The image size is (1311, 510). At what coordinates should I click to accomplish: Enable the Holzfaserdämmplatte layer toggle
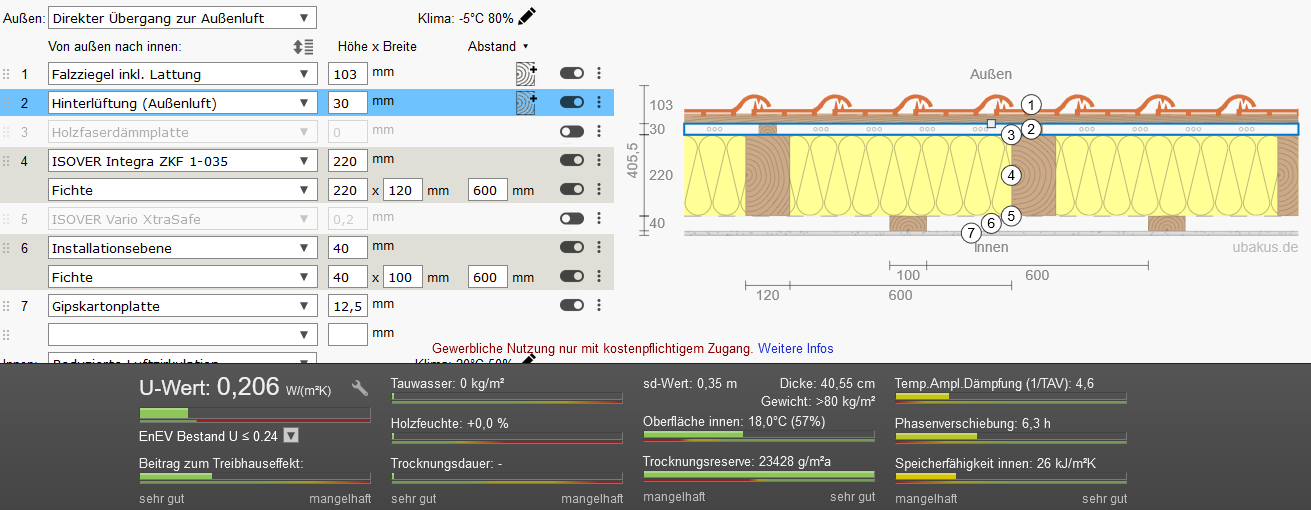pos(572,132)
